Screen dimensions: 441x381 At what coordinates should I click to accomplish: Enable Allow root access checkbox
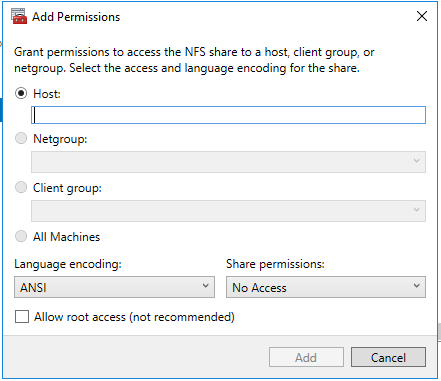click(x=22, y=317)
